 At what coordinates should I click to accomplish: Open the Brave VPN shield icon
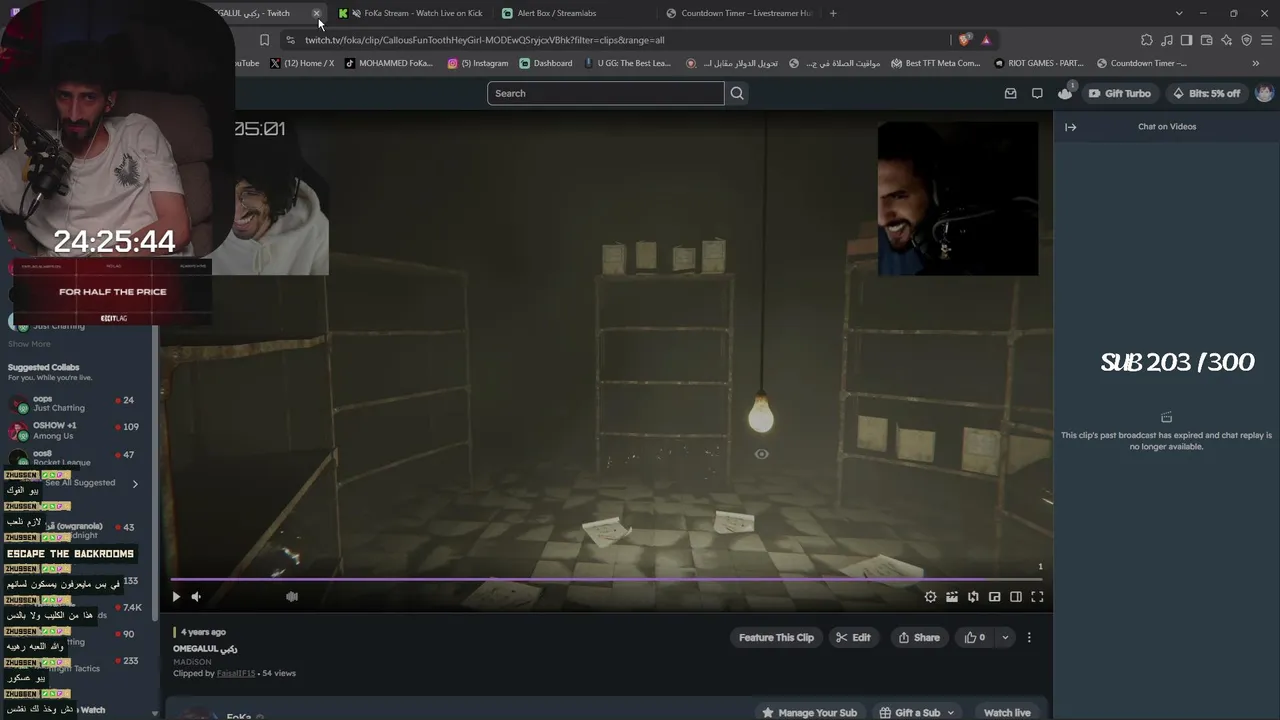(1247, 40)
